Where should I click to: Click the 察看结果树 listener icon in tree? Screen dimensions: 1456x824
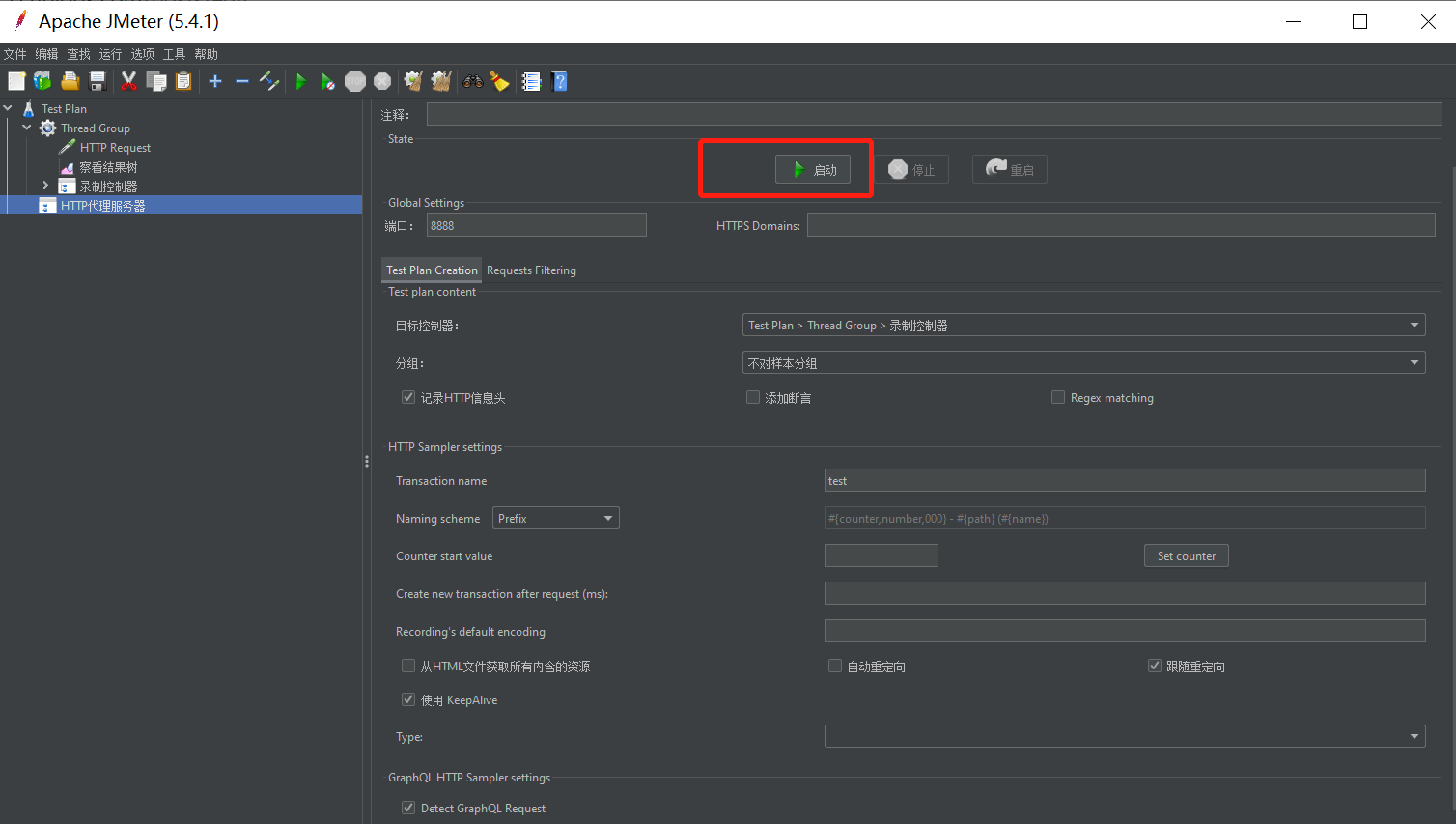[x=67, y=167]
